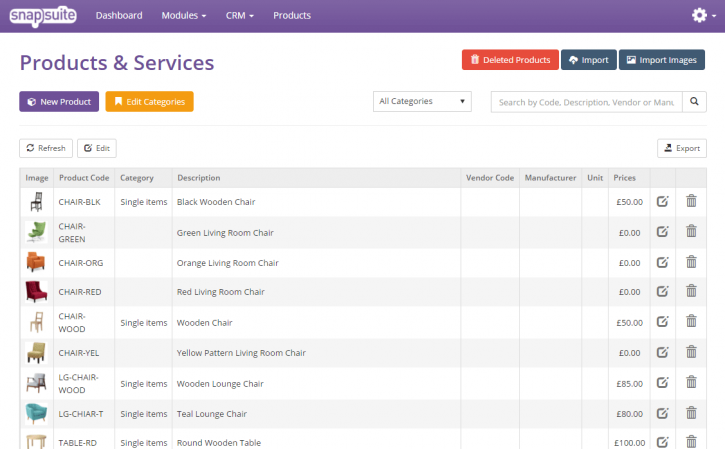Click the Deleted Products button
725x449 pixels.
(x=510, y=60)
